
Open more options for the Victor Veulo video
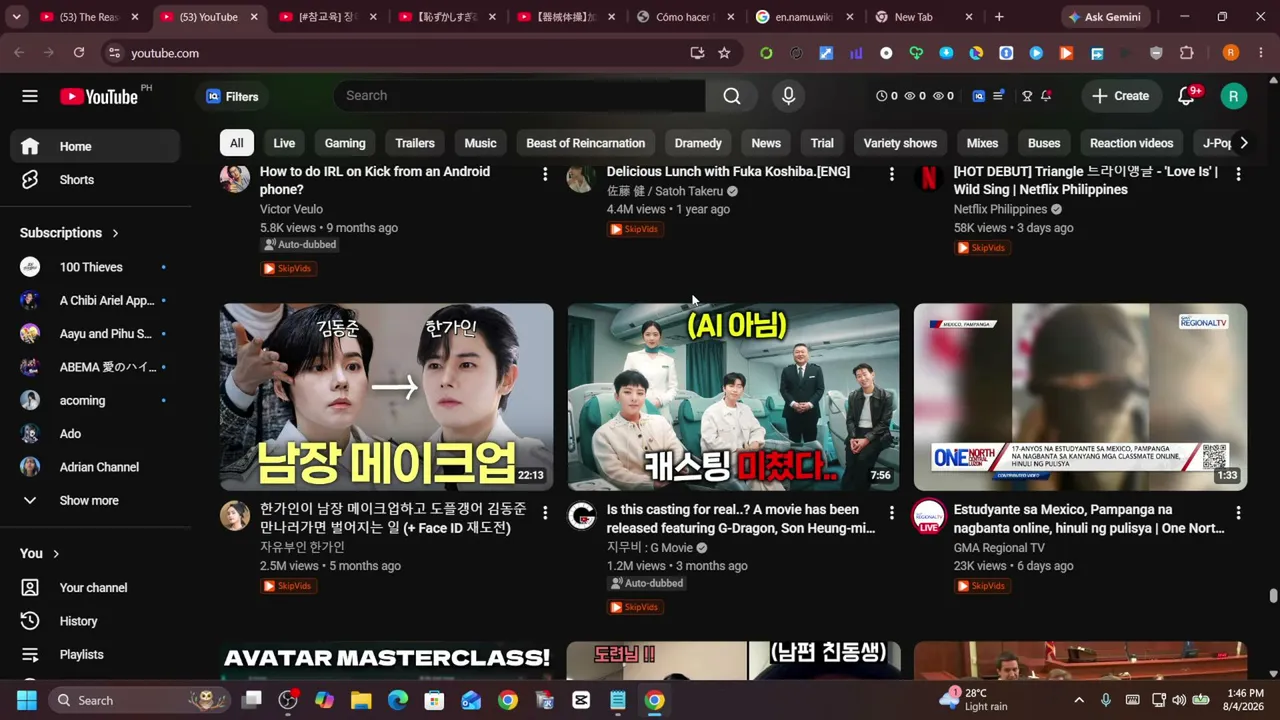click(545, 174)
